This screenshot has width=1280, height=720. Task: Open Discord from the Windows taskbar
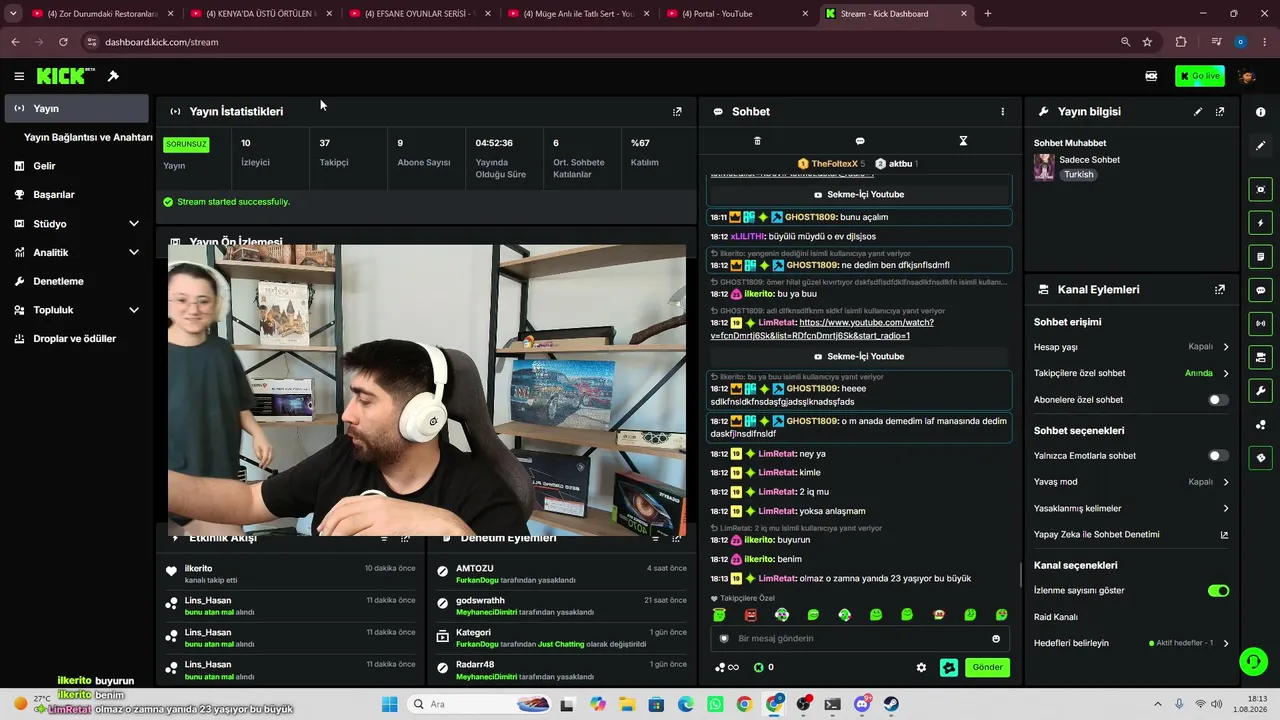862,704
